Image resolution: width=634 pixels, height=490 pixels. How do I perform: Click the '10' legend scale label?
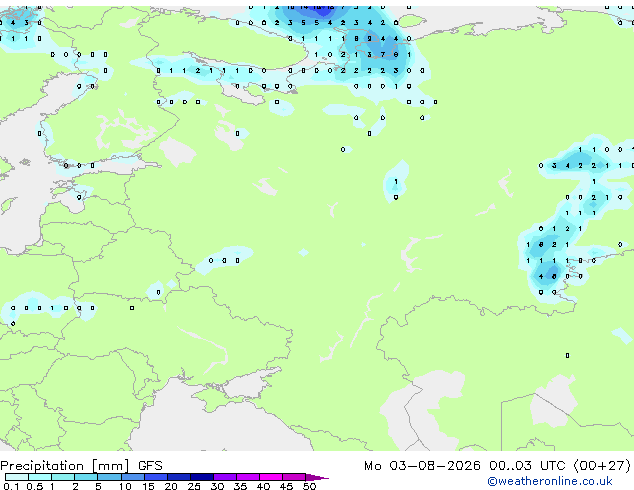pos(125,486)
